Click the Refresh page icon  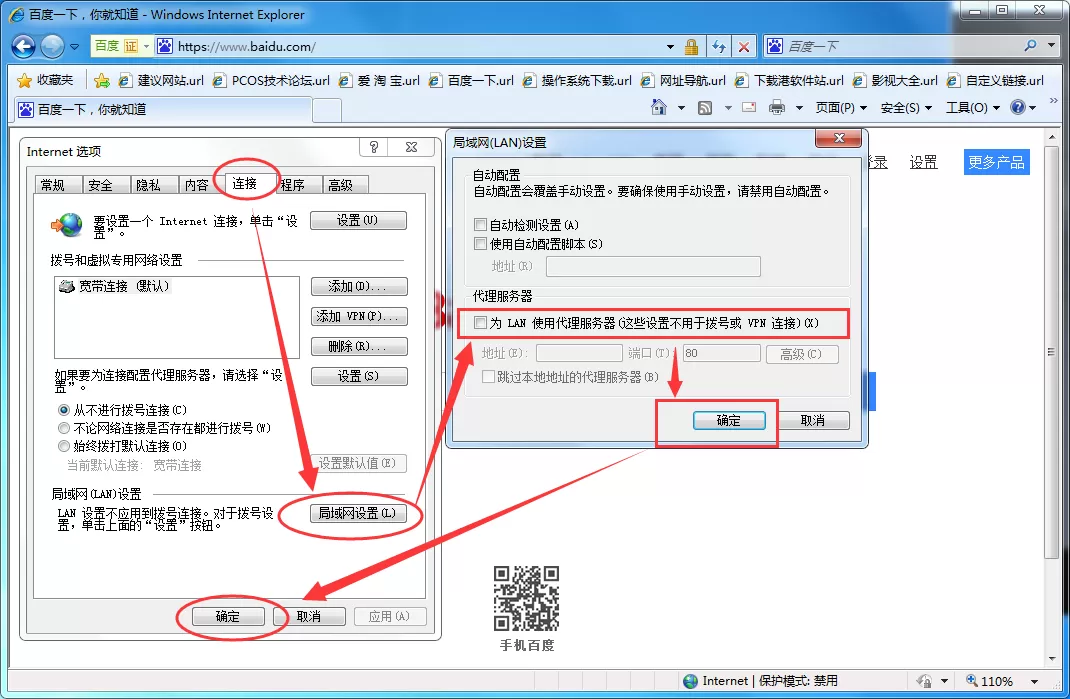pos(719,46)
